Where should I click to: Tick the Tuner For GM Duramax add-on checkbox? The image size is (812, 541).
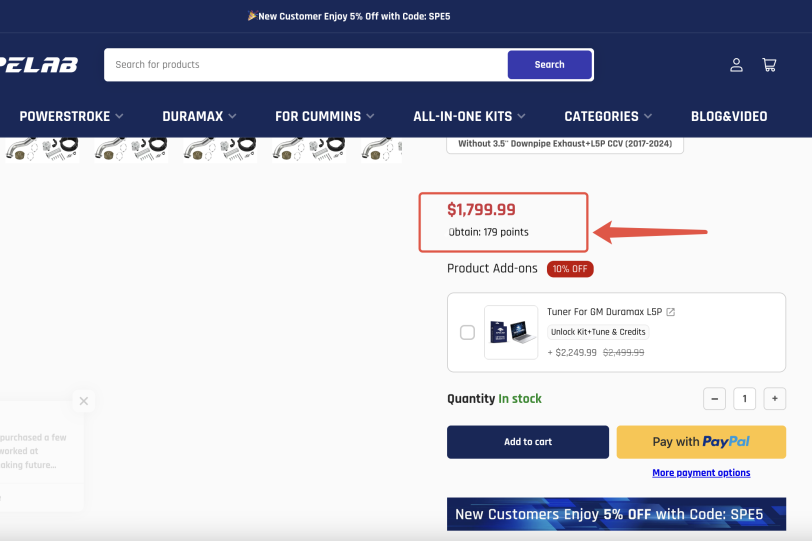tap(467, 333)
